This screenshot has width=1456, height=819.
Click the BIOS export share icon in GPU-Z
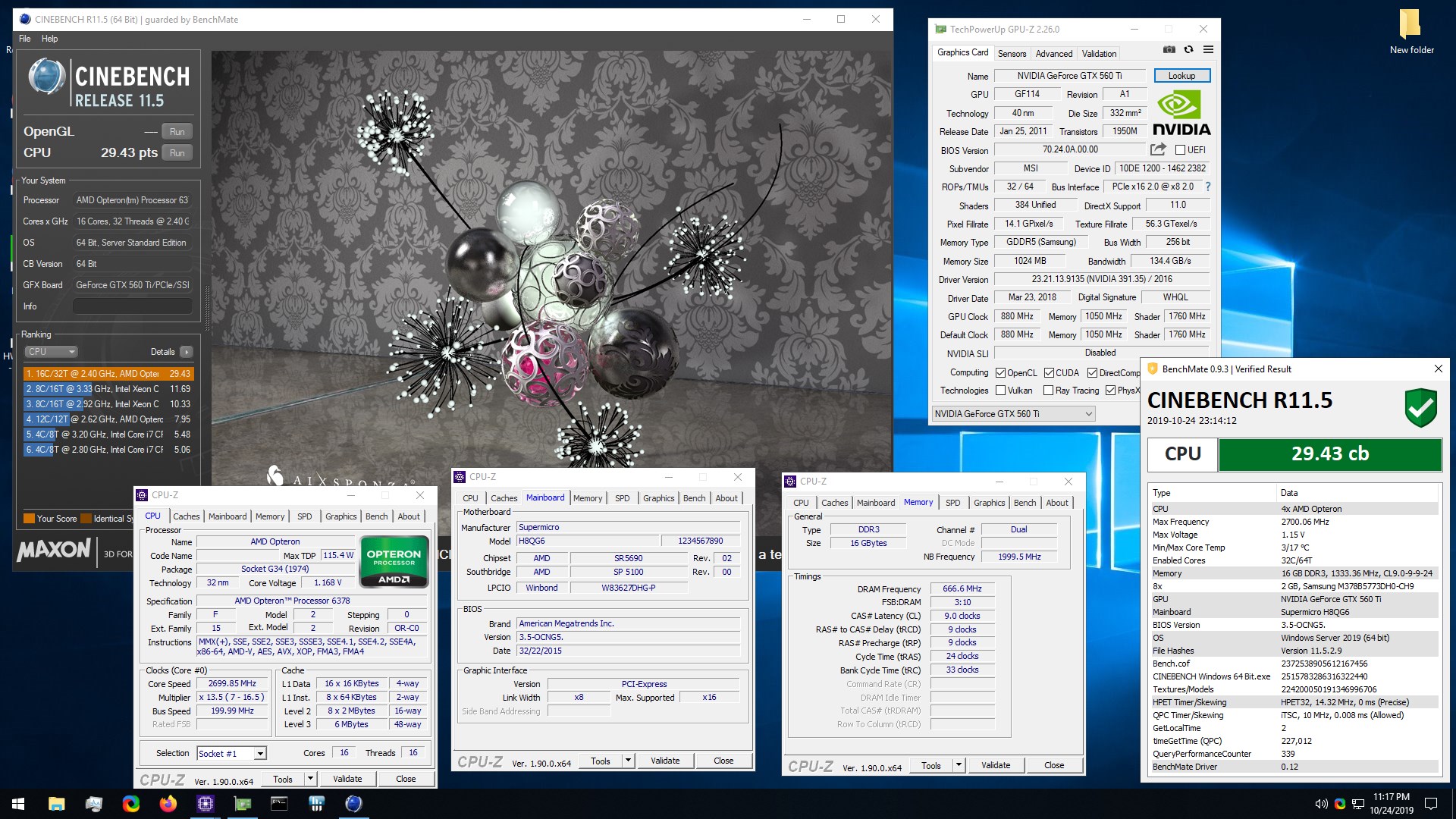(1158, 149)
